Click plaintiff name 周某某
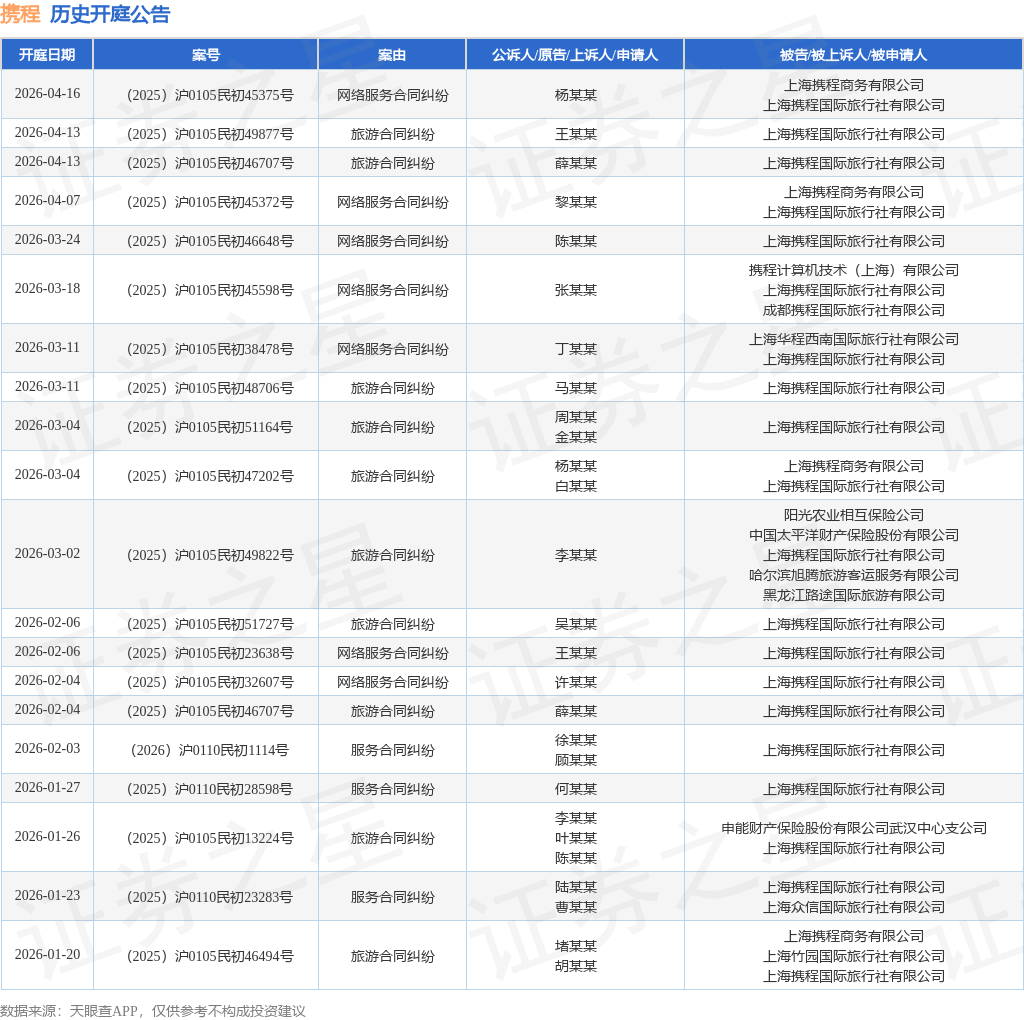Screen dimensions: 1024x1020 575,417
